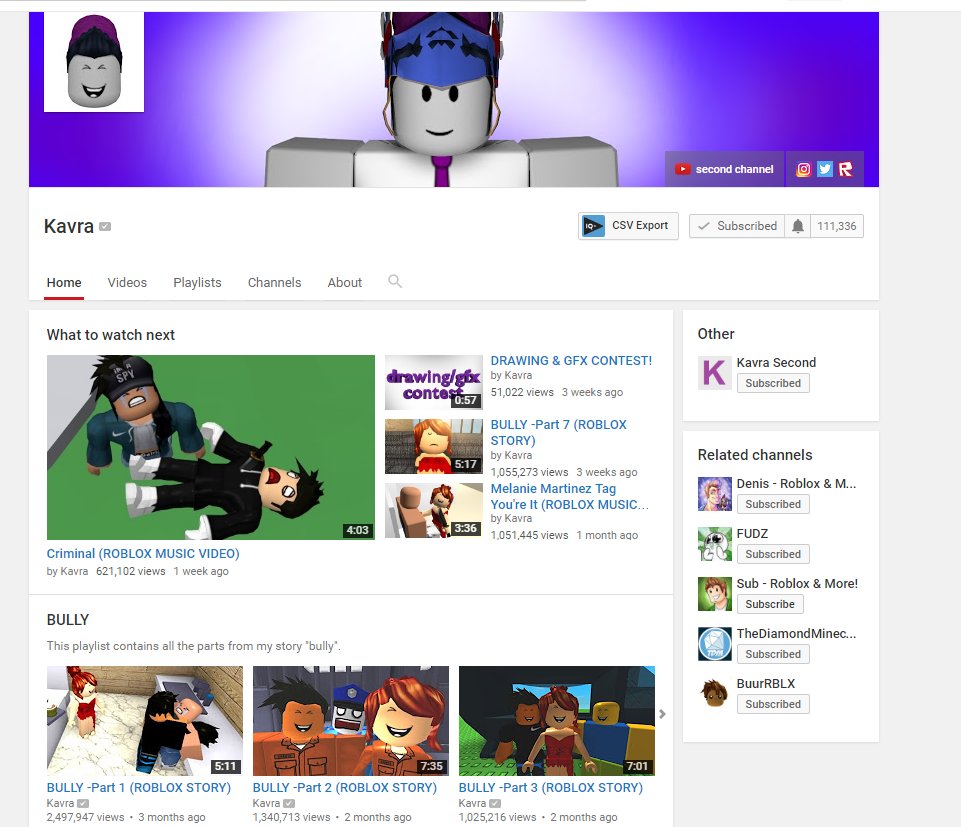
Task: Open BULLY -Part 7 (ROBLOX STORY) link
Action: pos(558,432)
